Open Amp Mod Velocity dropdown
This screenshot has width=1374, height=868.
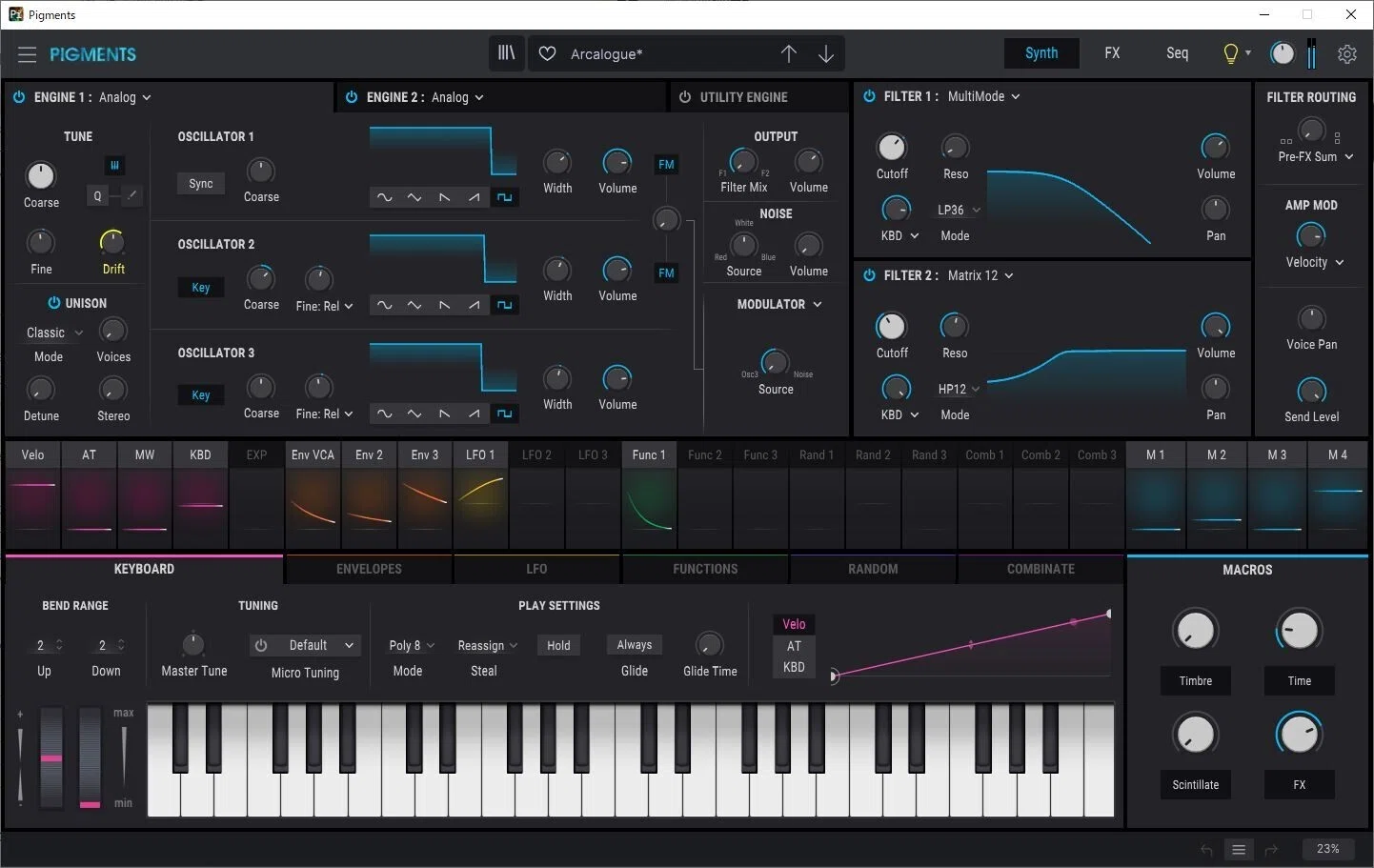(x=1315, y=262)
